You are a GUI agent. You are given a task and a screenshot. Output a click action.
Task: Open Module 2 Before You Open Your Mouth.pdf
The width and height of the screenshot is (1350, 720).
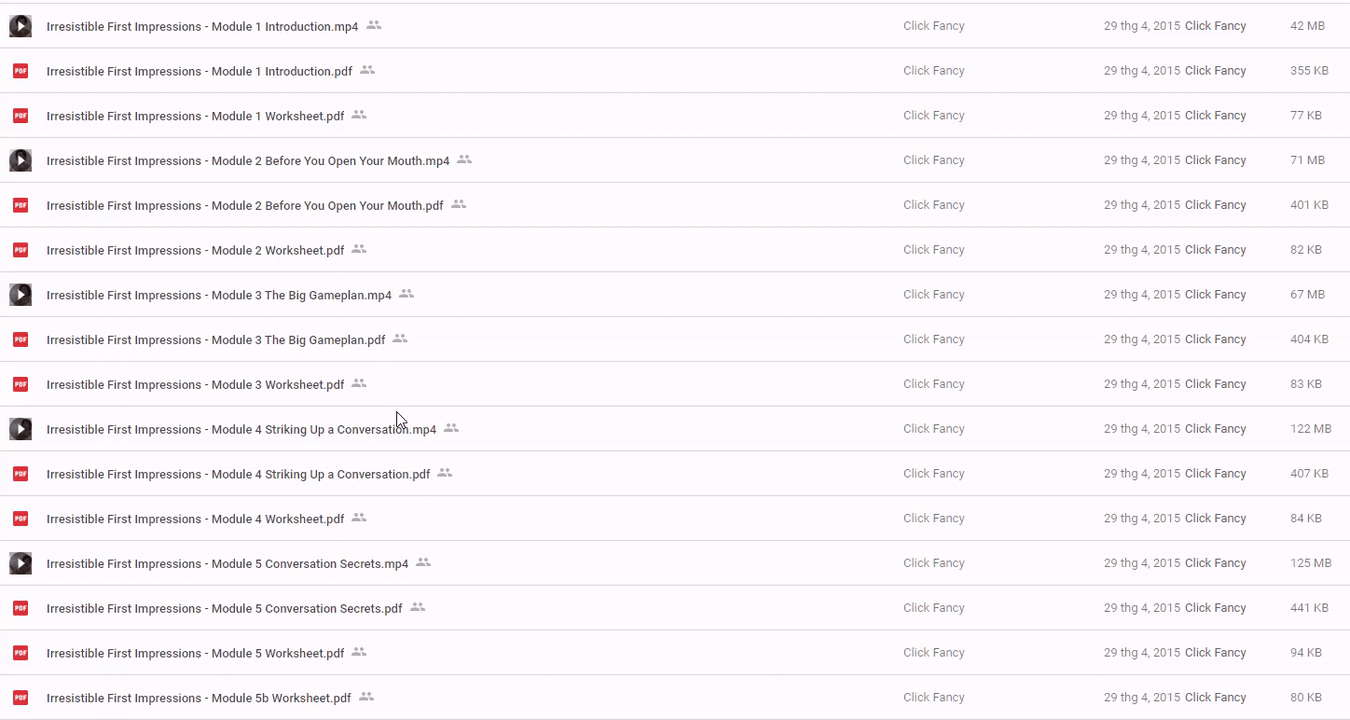[244, 206]
